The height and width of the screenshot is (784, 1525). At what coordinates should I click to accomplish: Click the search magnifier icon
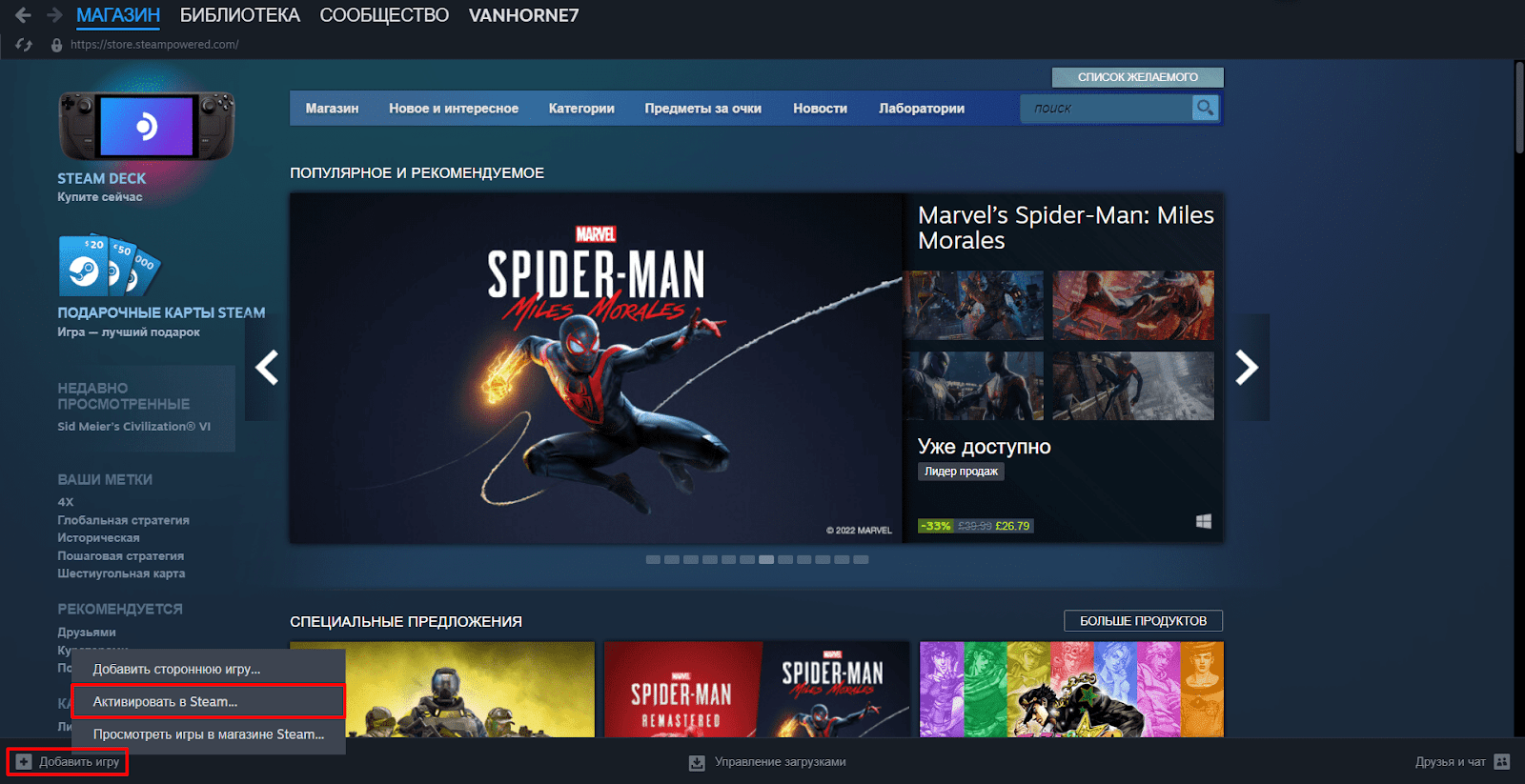(x=1205, y=108)
